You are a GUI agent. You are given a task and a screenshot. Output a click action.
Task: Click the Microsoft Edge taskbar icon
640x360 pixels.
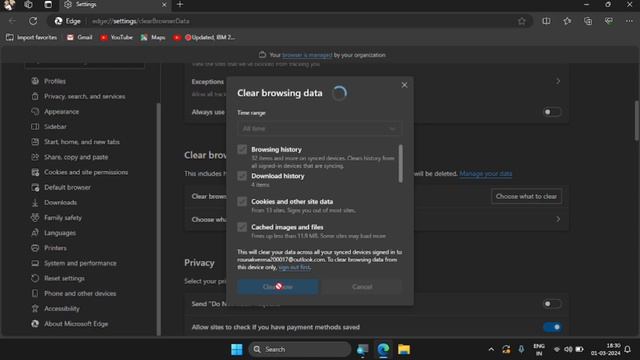(383, 349)
